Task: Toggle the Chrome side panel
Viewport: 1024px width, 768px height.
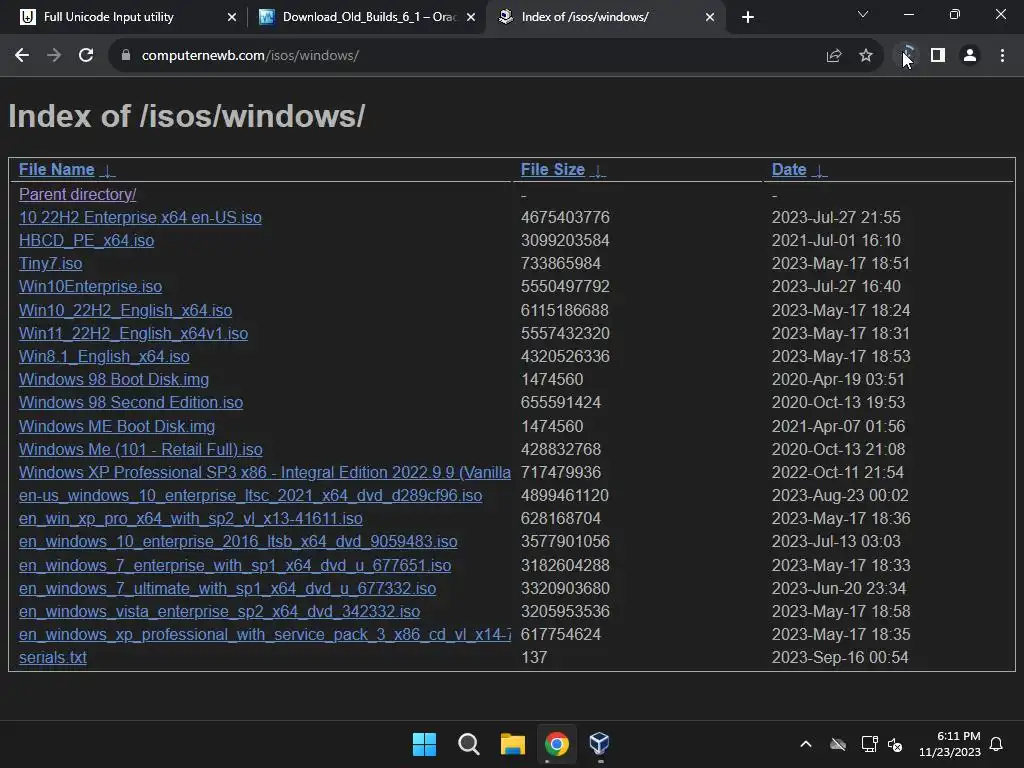Action: point(938,56)
